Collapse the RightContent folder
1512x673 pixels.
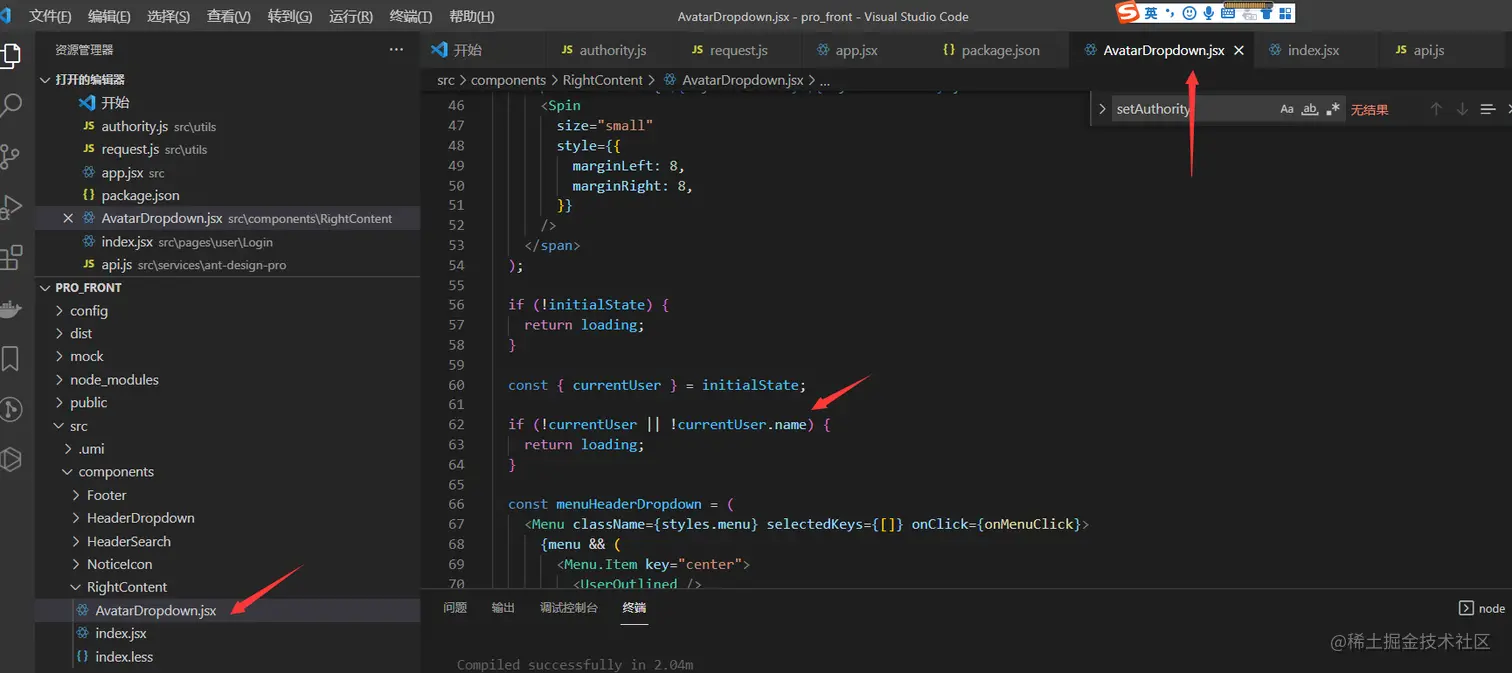tap(228, 587)
